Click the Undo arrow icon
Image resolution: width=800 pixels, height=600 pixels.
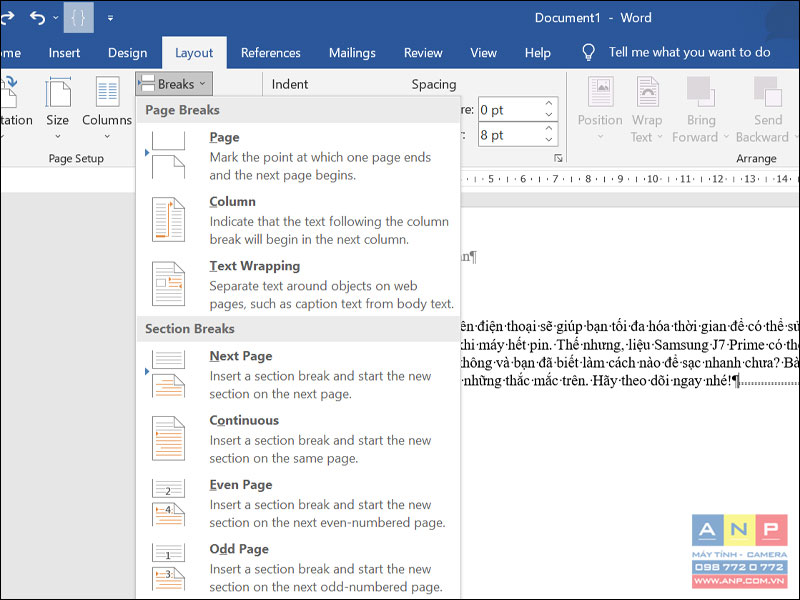[37, 18]
